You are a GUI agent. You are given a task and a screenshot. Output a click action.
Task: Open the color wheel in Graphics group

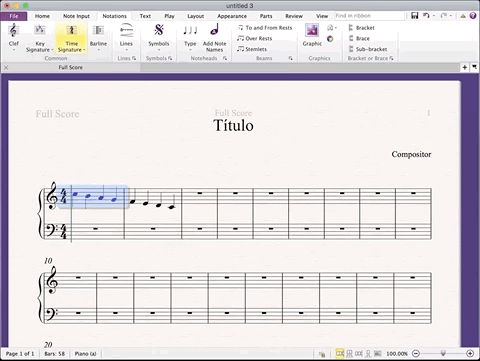(330, 39)
